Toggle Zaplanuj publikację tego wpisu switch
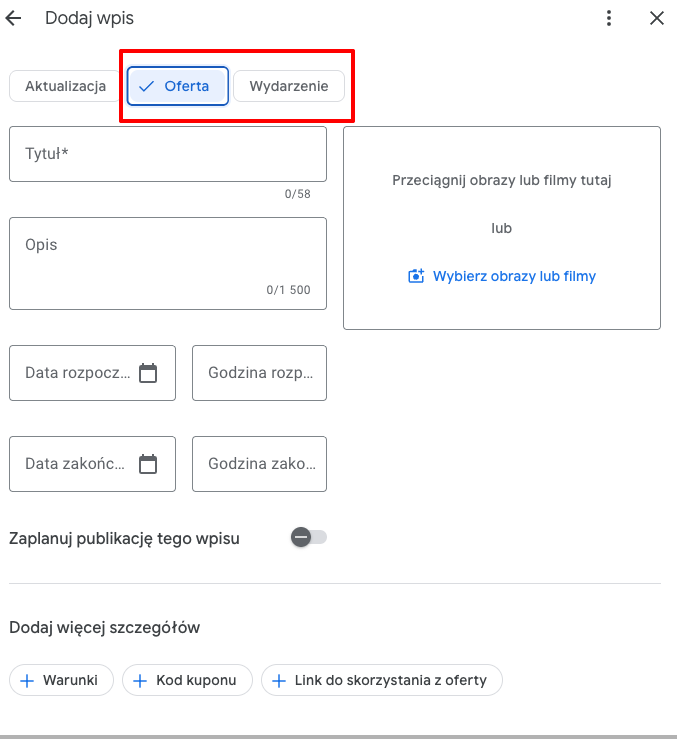 309,537
